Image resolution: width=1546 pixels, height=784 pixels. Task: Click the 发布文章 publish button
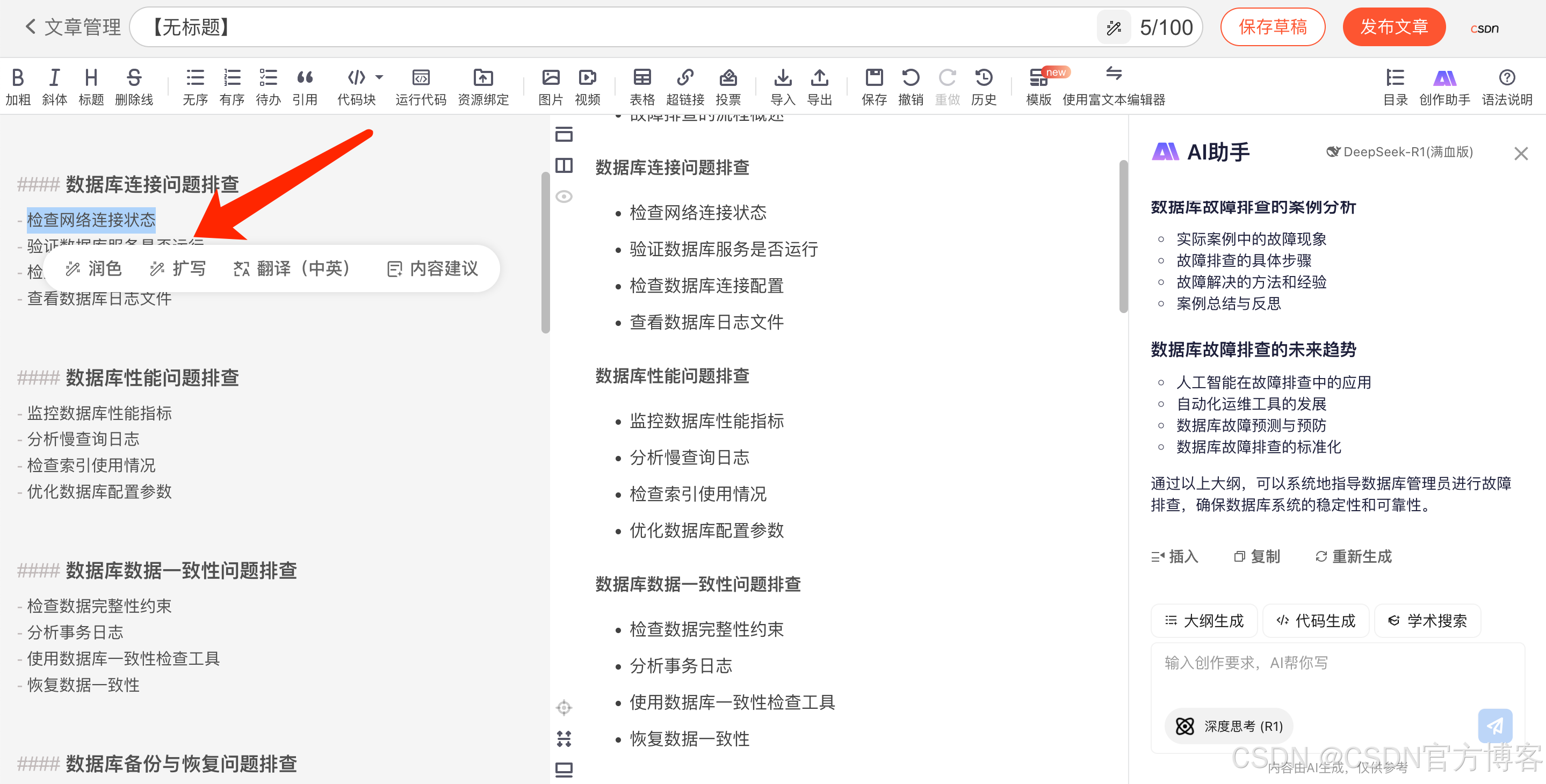point(1393,27)
